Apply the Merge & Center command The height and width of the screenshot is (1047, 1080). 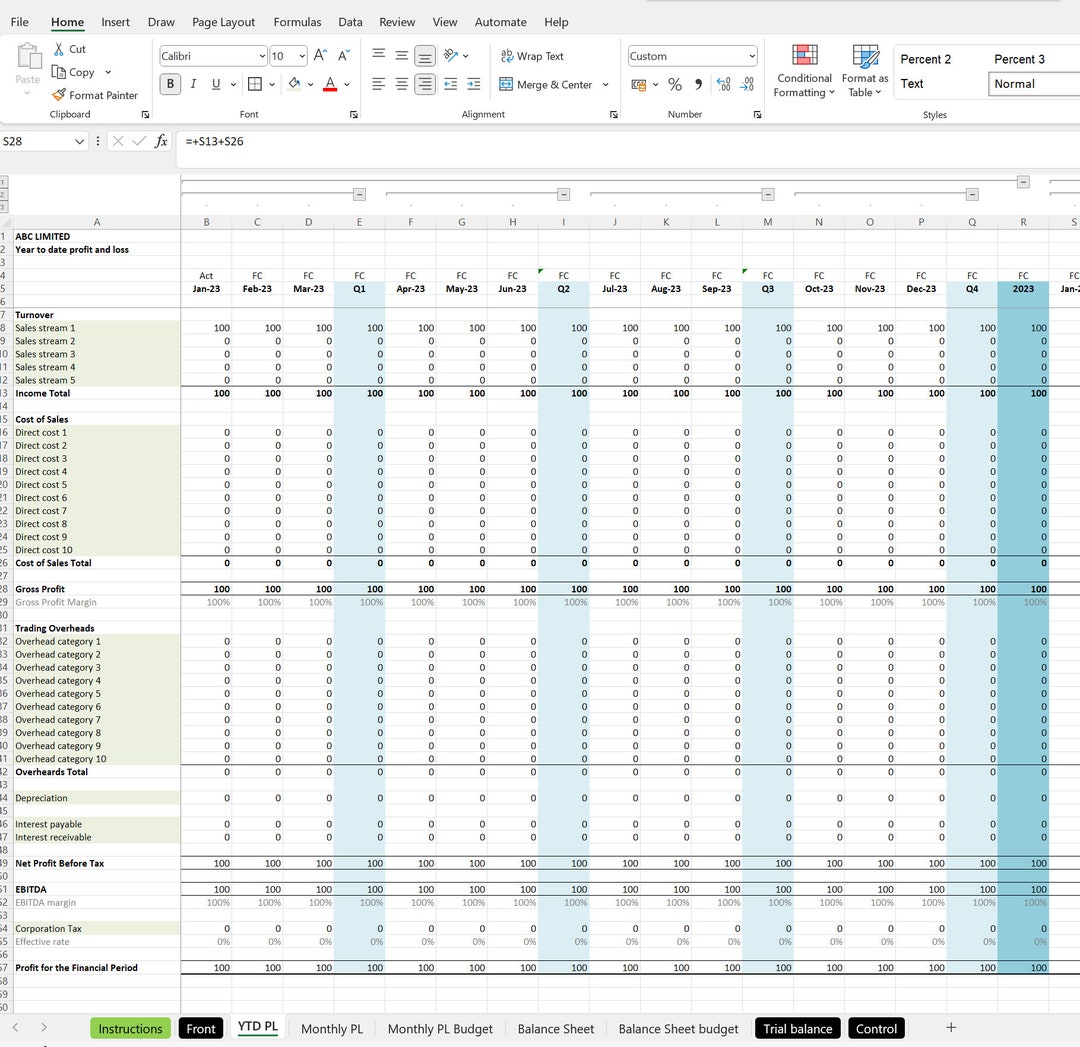tap(547, 84)
